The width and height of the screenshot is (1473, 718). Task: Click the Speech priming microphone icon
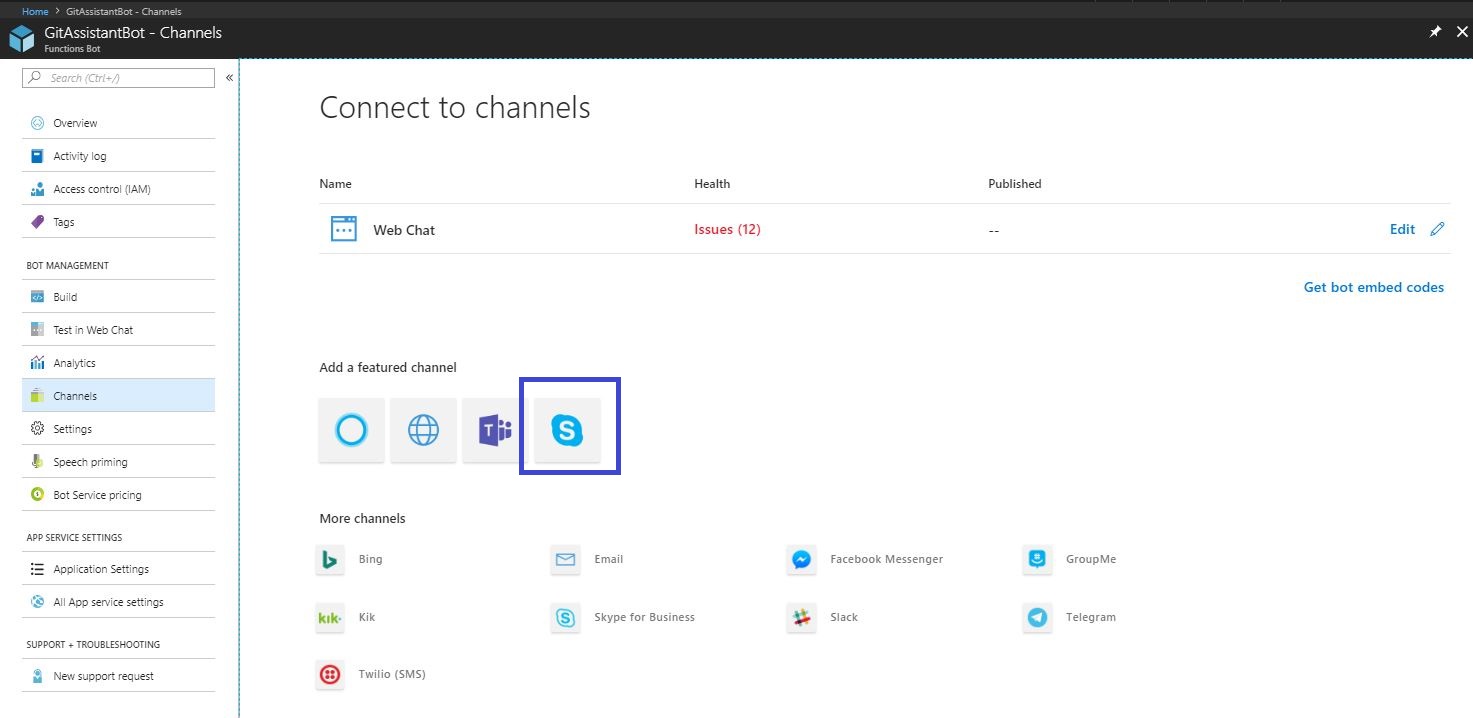click(38, 462)
